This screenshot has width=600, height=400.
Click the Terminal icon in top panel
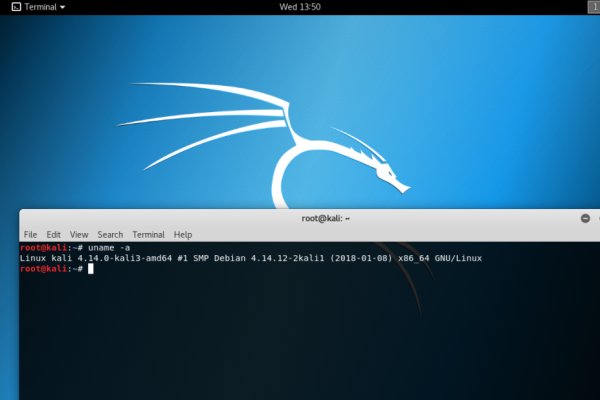click(x=16, y=7)
